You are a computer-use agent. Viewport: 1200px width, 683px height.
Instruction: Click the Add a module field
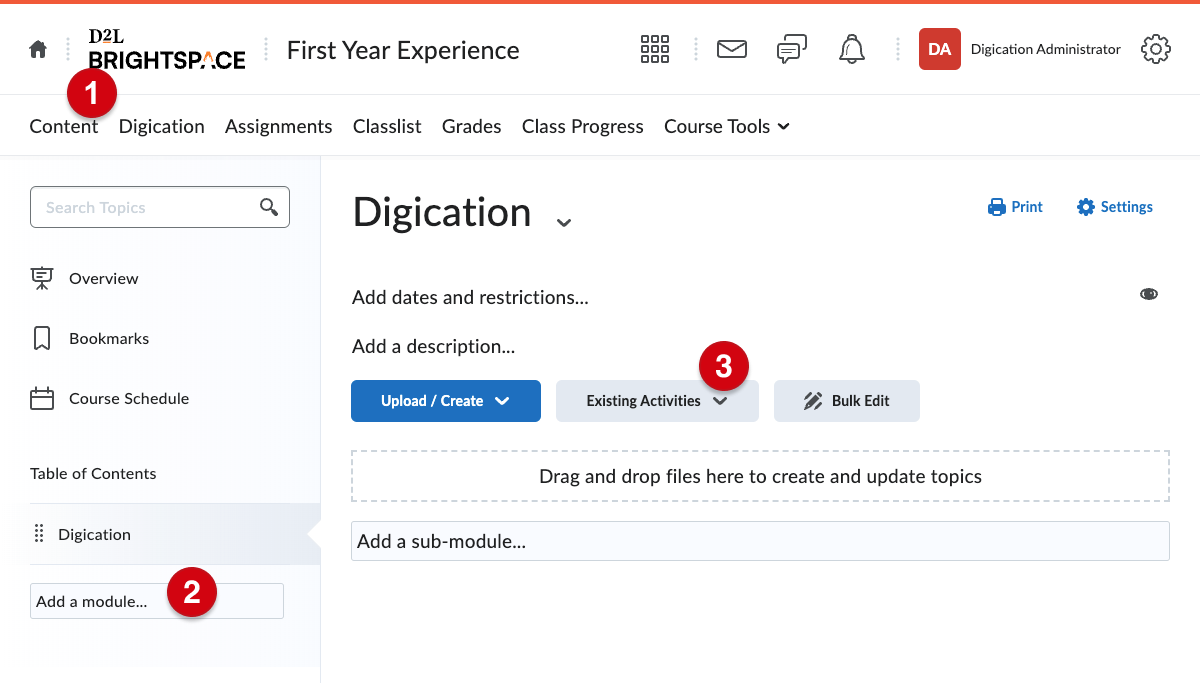[x=157, y=601]
